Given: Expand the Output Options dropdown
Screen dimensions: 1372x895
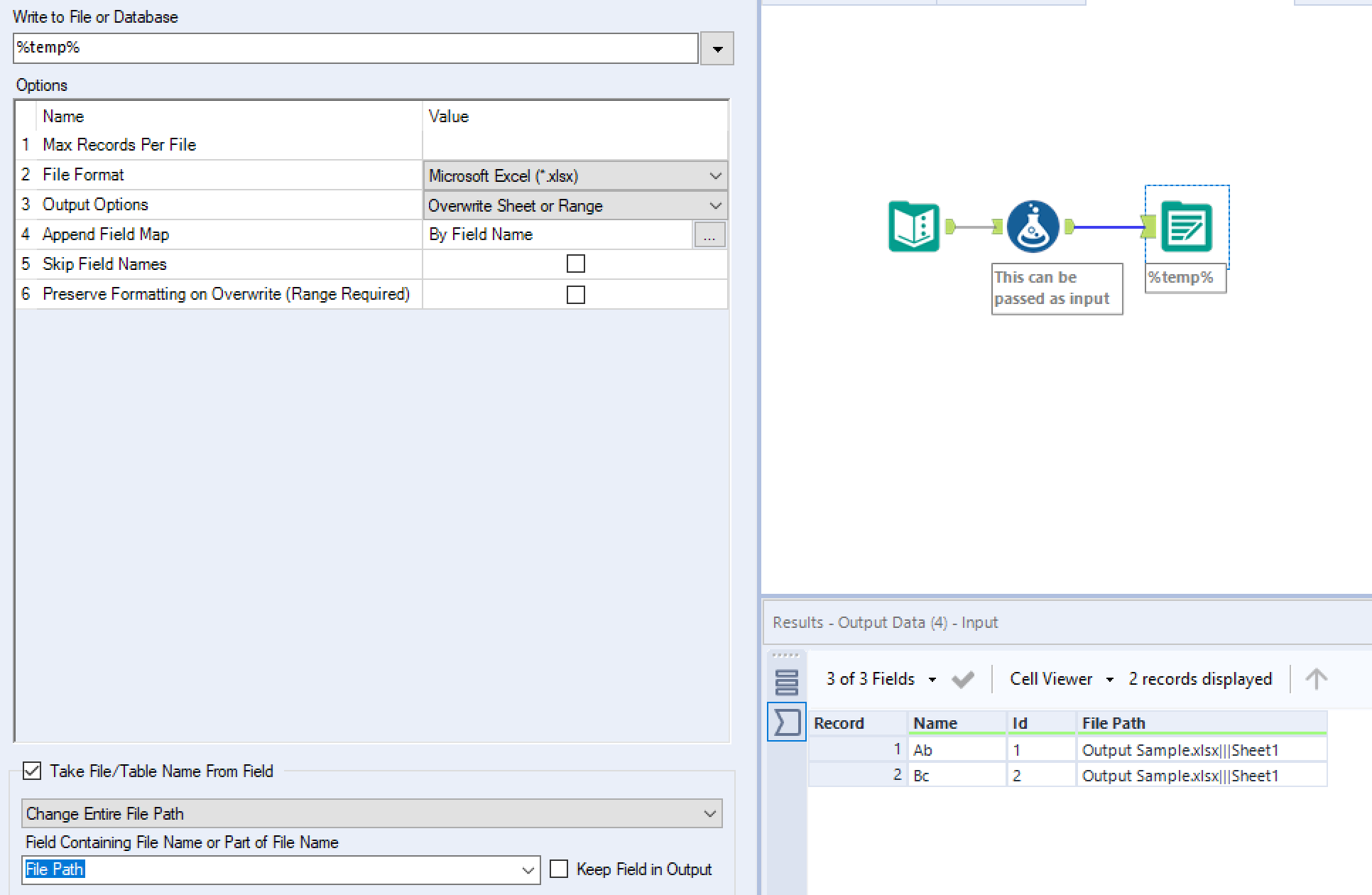Looking at the screenshot, I should (x=714, y=205).
